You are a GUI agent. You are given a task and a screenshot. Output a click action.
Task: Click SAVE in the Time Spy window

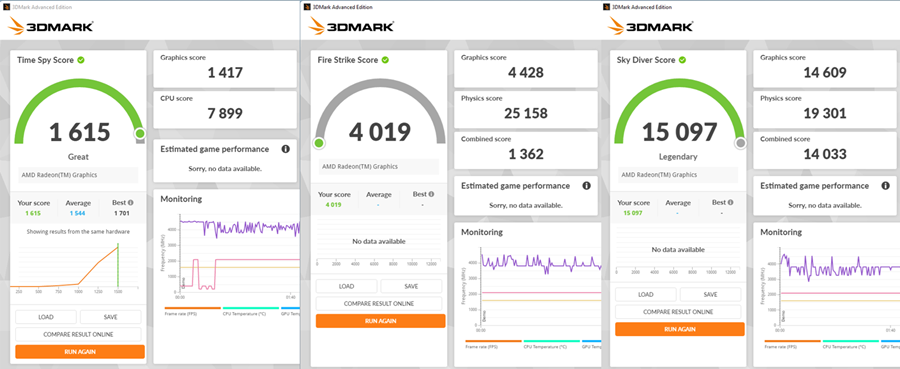111,317
